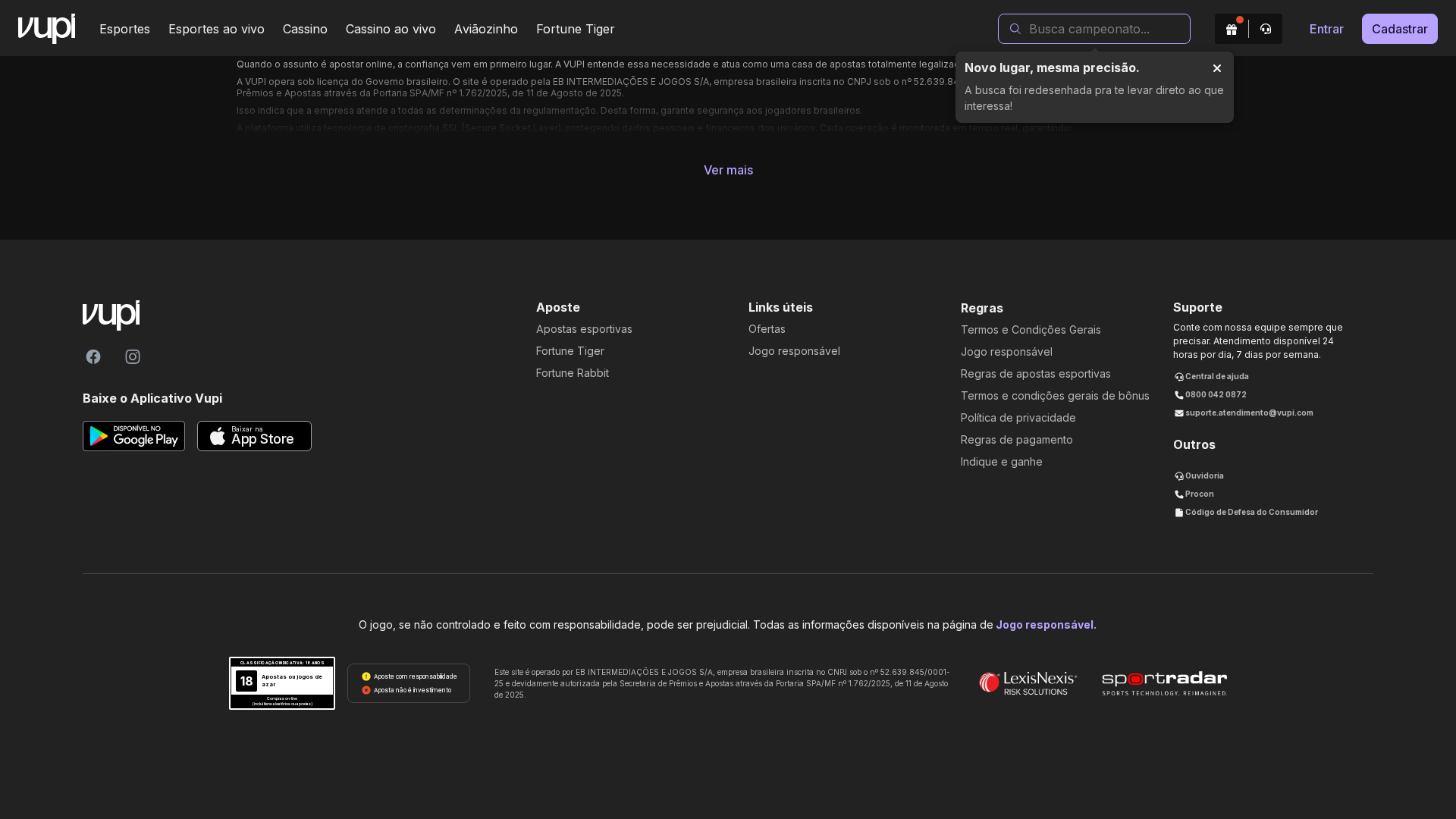Open Regras de apostas esportivas
Image resolution: width=1456 pixels, height=819 pixels.
(x=1036, y=374)
